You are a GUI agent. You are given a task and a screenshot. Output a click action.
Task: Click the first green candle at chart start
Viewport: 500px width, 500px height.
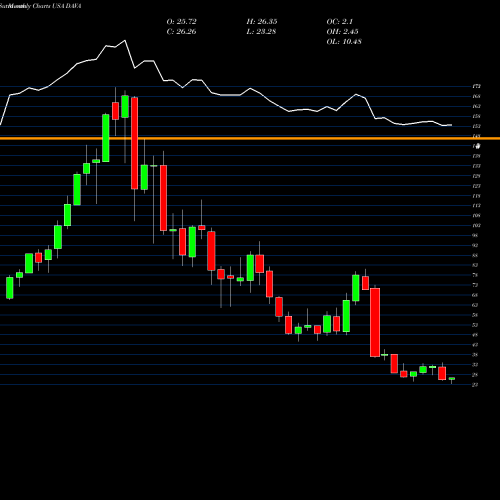pyautogui.click(x=10, y=288)
